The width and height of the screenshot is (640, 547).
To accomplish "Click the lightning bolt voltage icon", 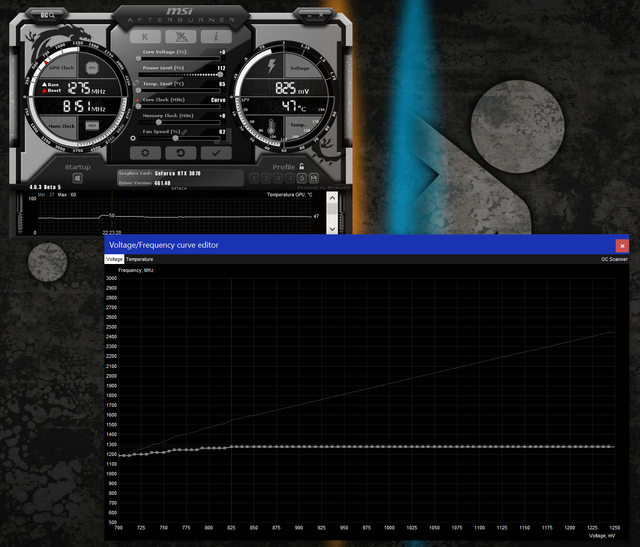I will click(271, 66).
